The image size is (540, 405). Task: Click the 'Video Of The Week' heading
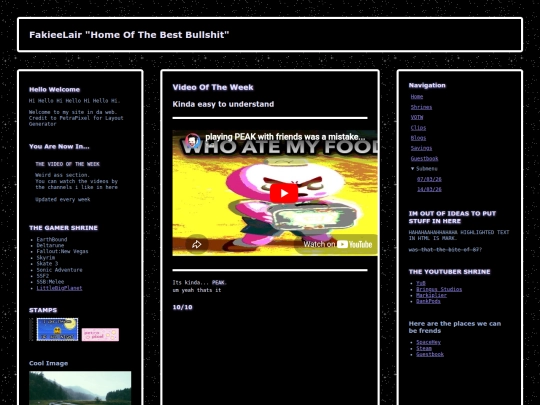pyautogui.click(x=213, y=87)
